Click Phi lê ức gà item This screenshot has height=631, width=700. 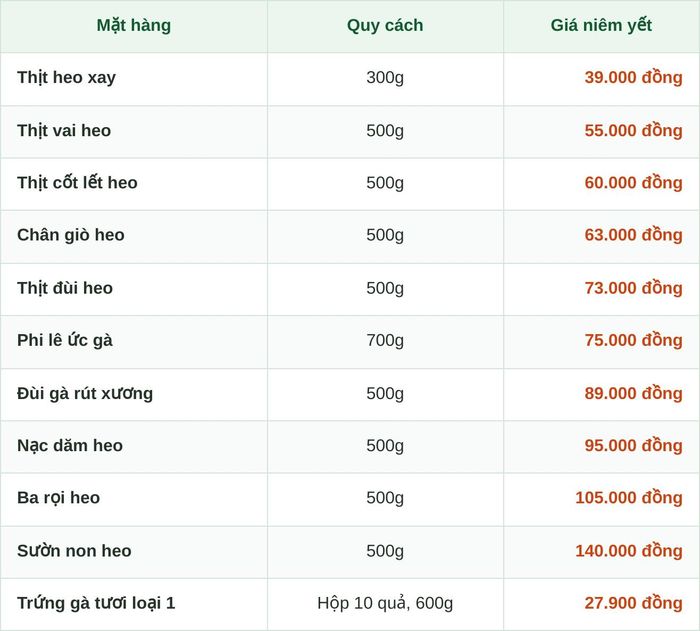click(x=65, y=340)
